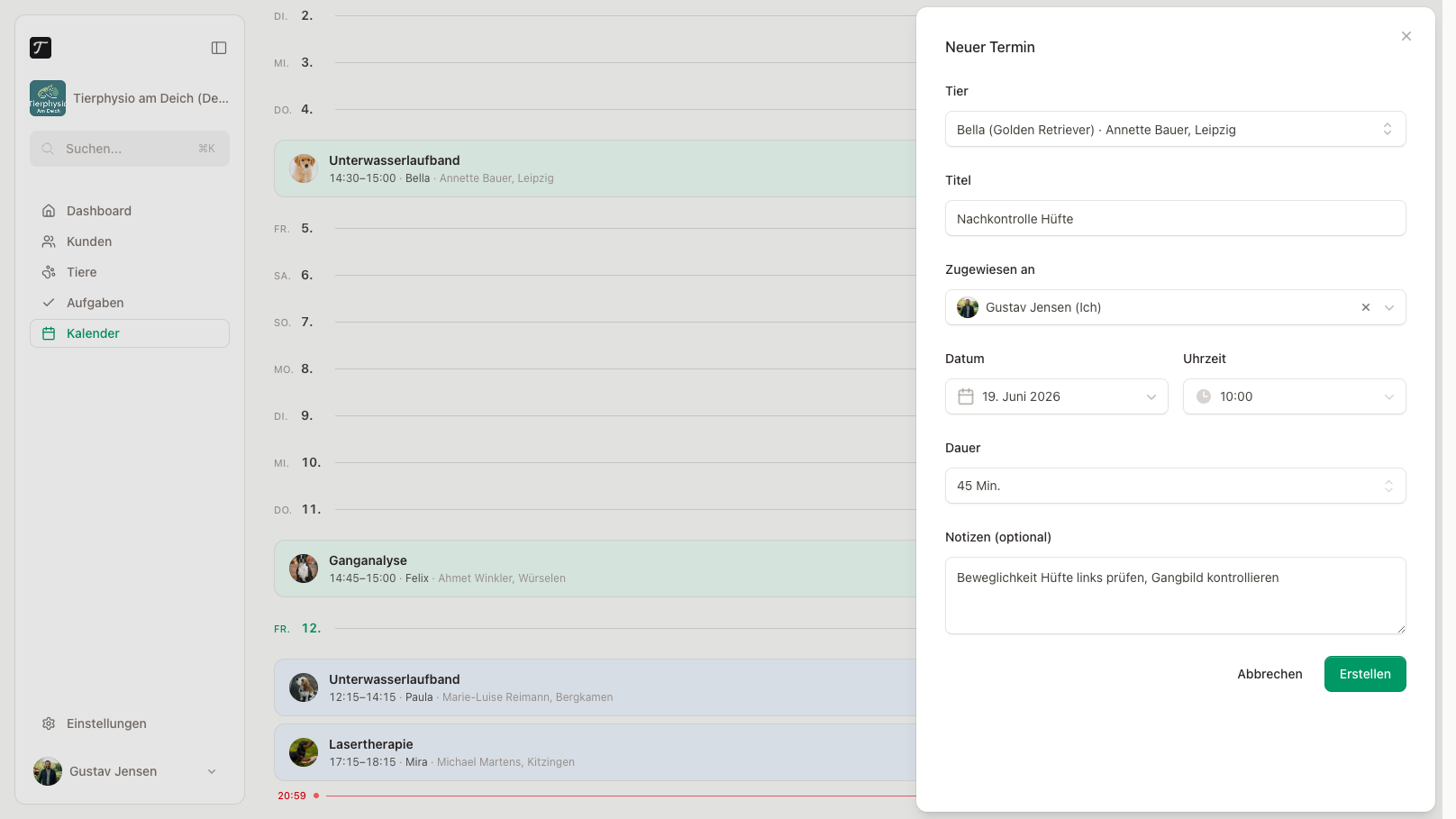
Task: Click the Abbrechen button
Action: pos(1269,674)
